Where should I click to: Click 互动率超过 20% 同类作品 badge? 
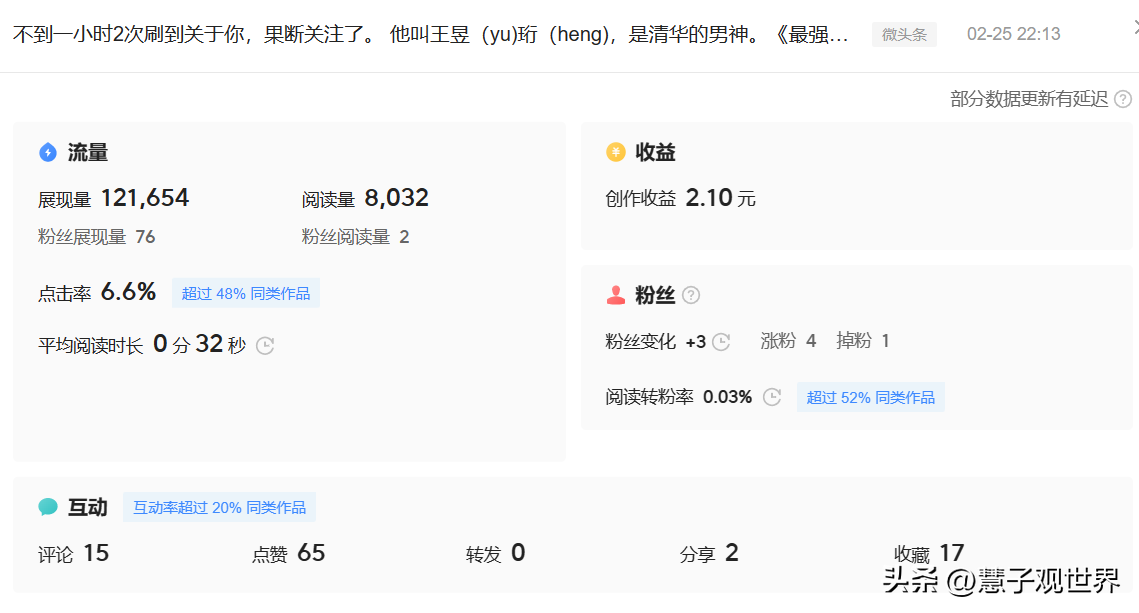[220, 507]
